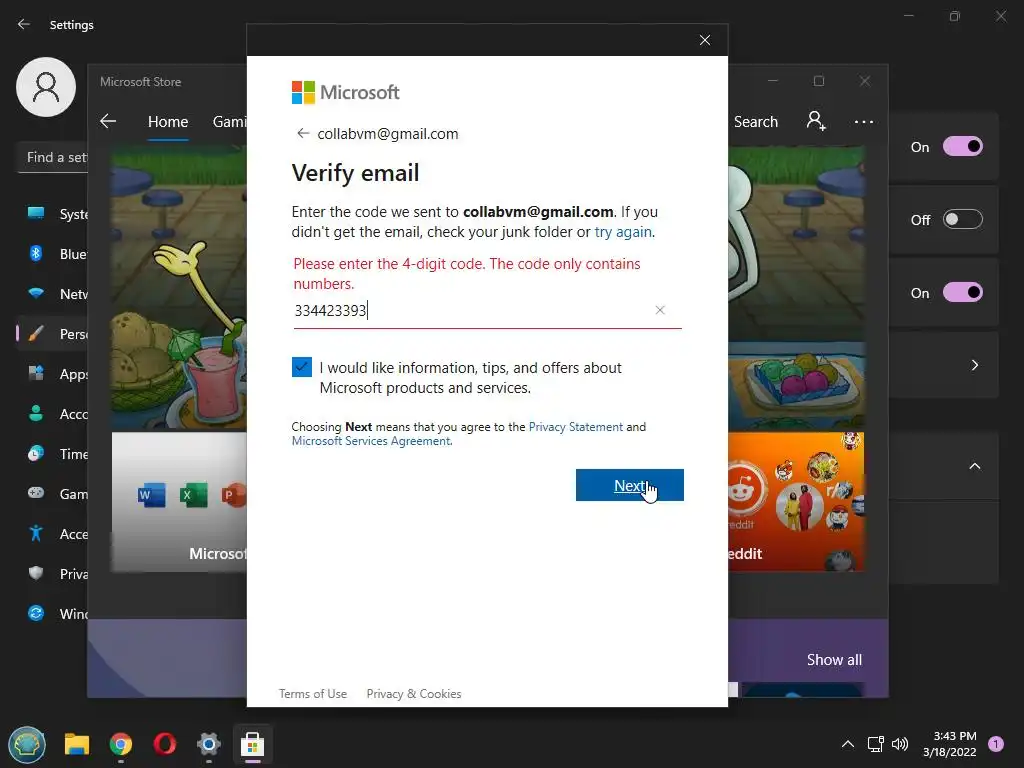Go back from collabvm@gmail.com with the arrow

click(303, 133)
